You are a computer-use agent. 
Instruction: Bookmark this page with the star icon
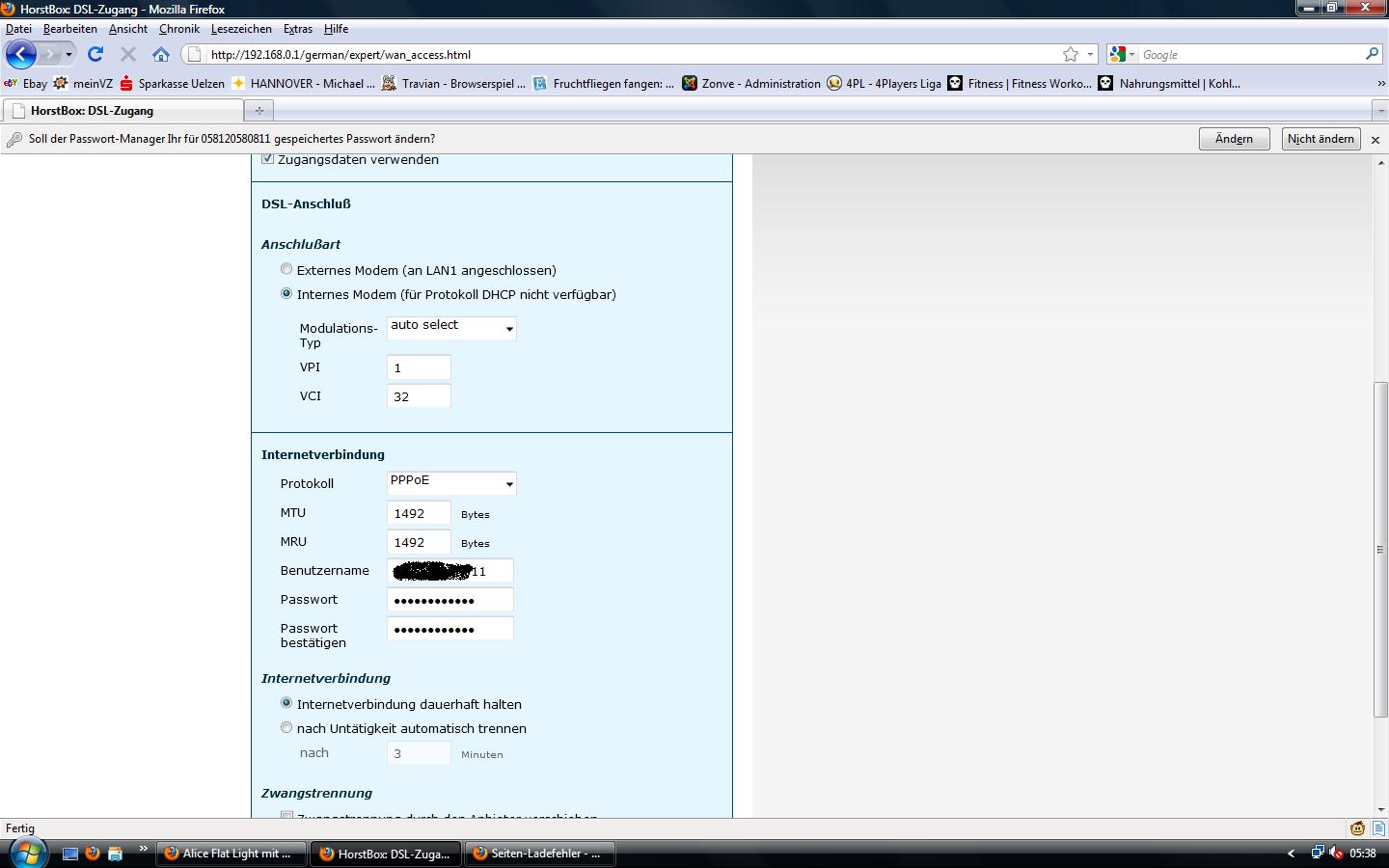[x=1070, y=55]
